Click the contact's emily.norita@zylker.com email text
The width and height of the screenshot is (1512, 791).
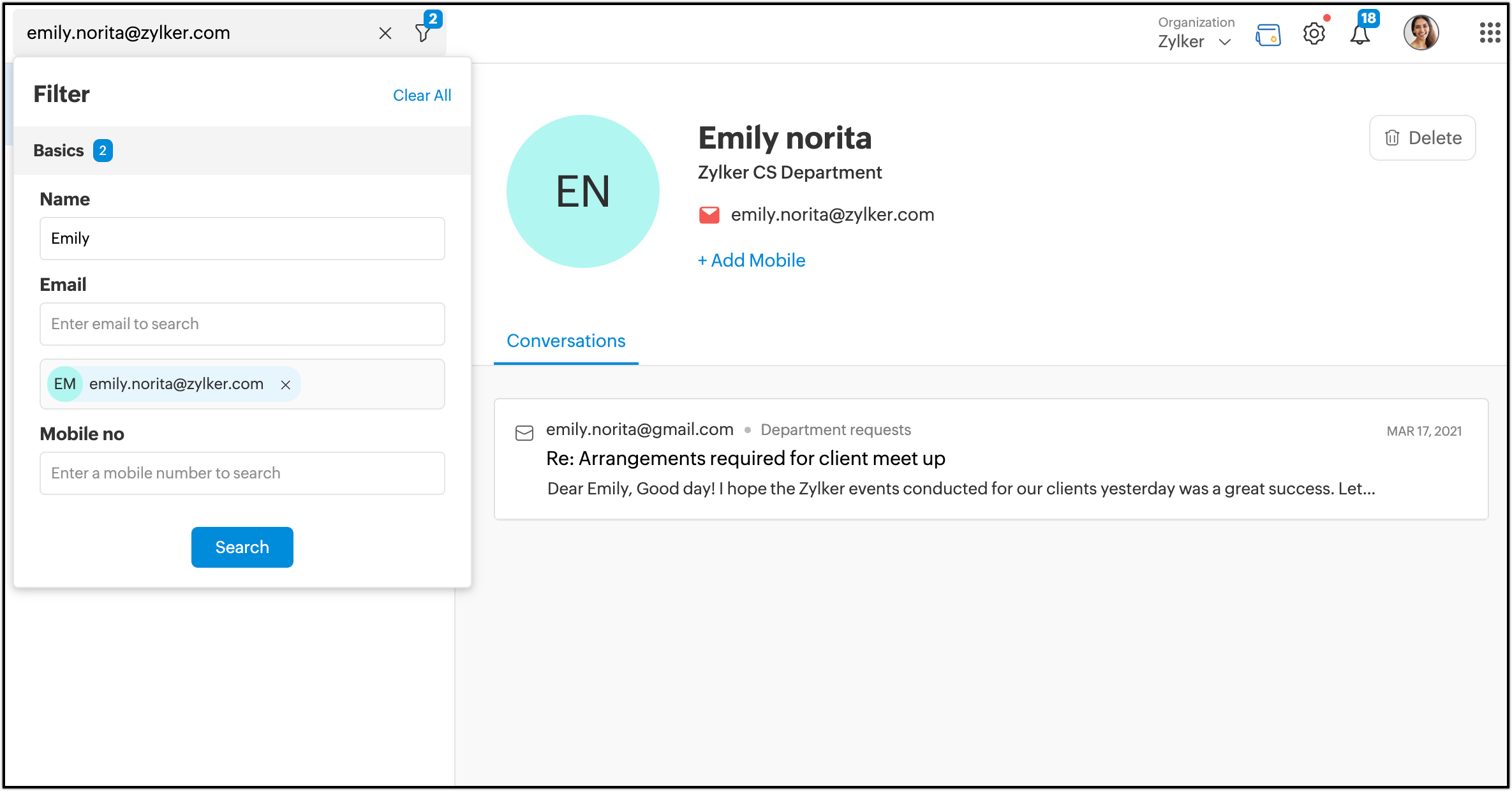coord(833,215)
